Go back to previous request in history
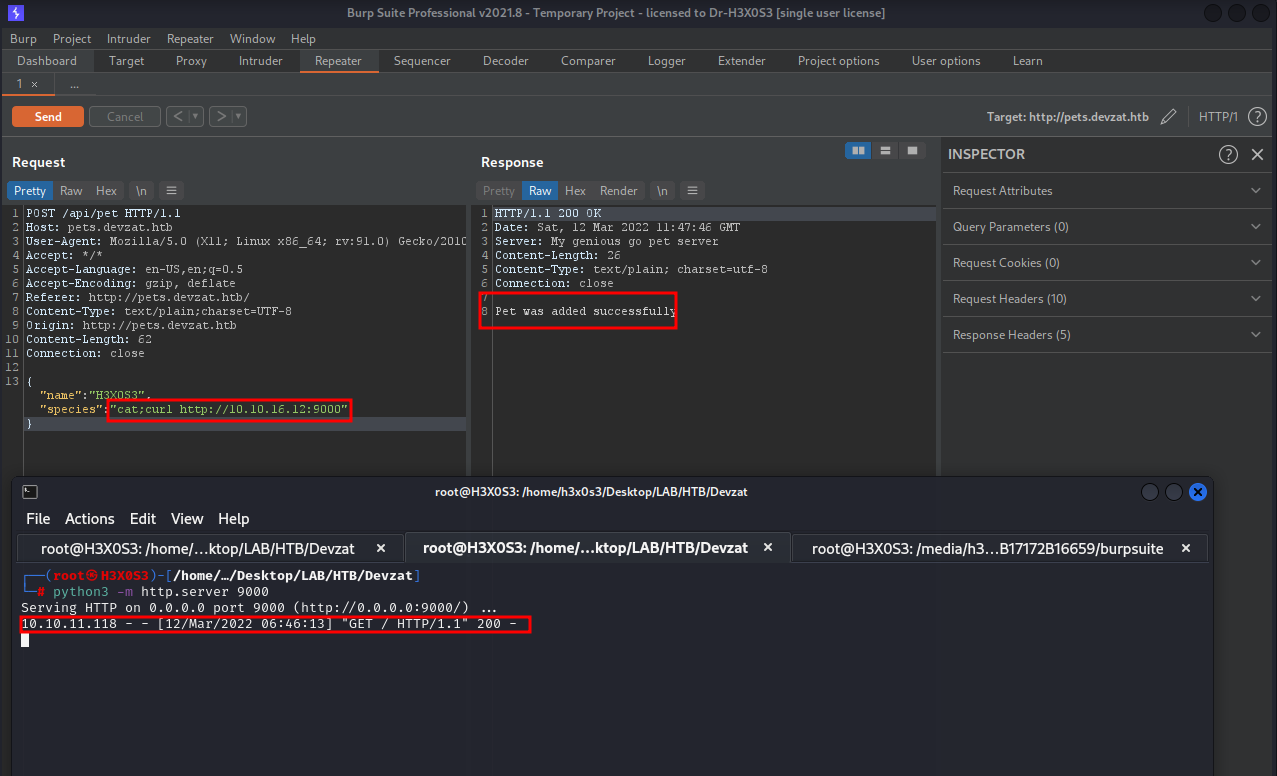 point(176,117)
